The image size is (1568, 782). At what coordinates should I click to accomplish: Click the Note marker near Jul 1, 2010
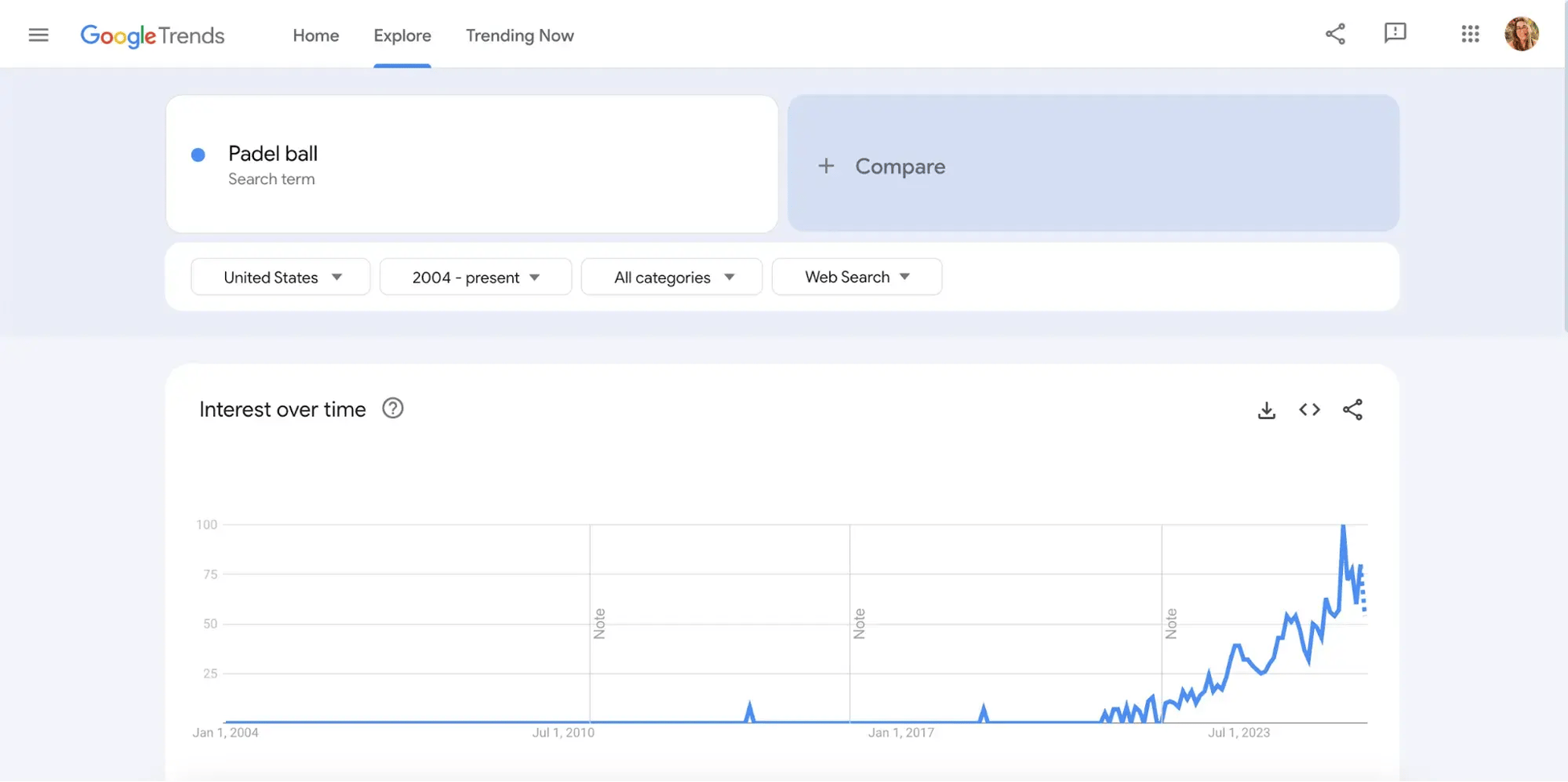click(x=599, y=624)
